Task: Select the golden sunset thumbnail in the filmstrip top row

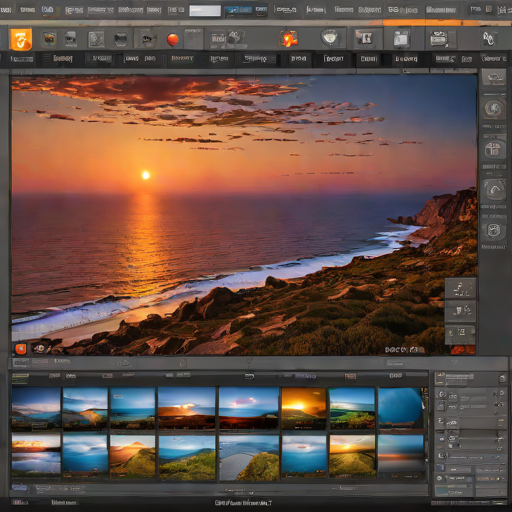Action: click(x=304, y=408)
